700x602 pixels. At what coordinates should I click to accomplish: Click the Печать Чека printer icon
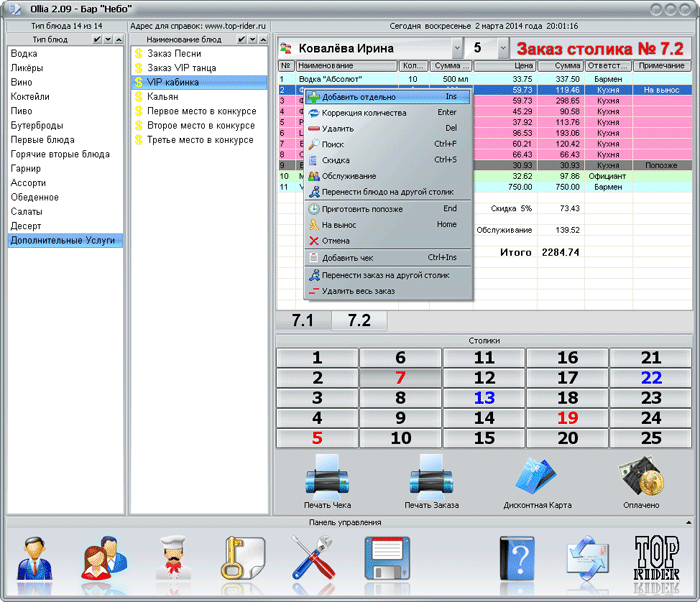pos(328,476)
